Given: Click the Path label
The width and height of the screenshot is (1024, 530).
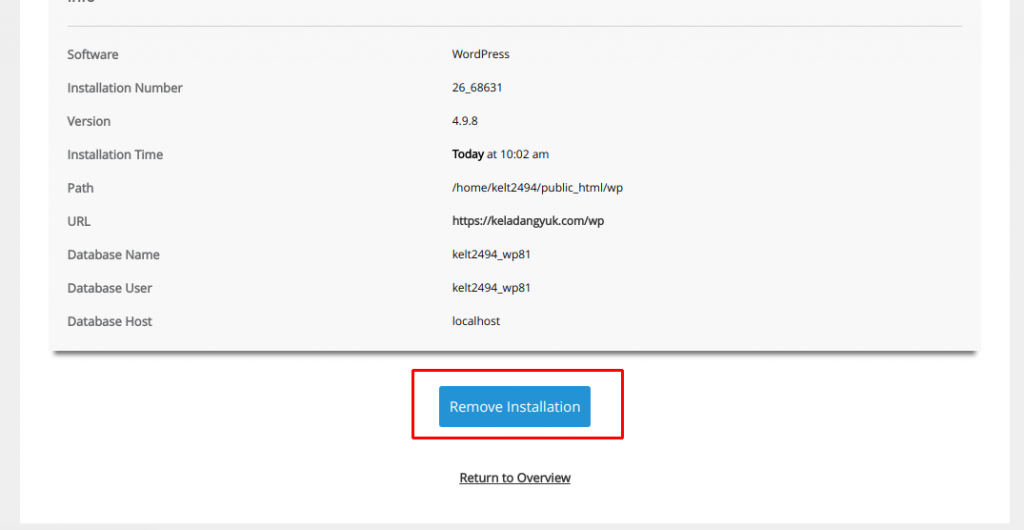Looking at the screenshot, I should point(80,188).
